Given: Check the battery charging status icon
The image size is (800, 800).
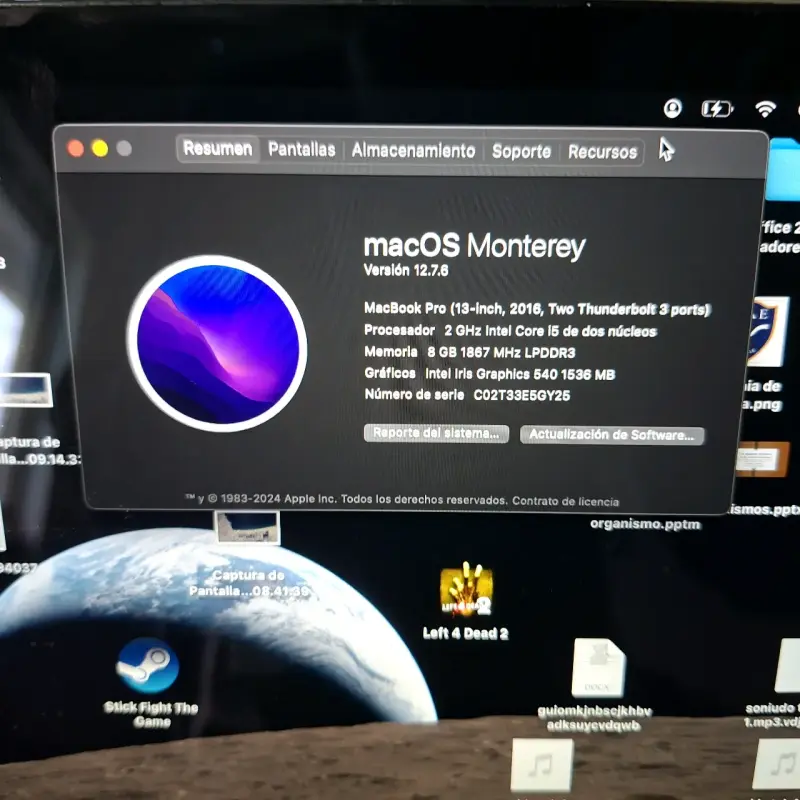Looking at the screenshot, I should 717,109.
